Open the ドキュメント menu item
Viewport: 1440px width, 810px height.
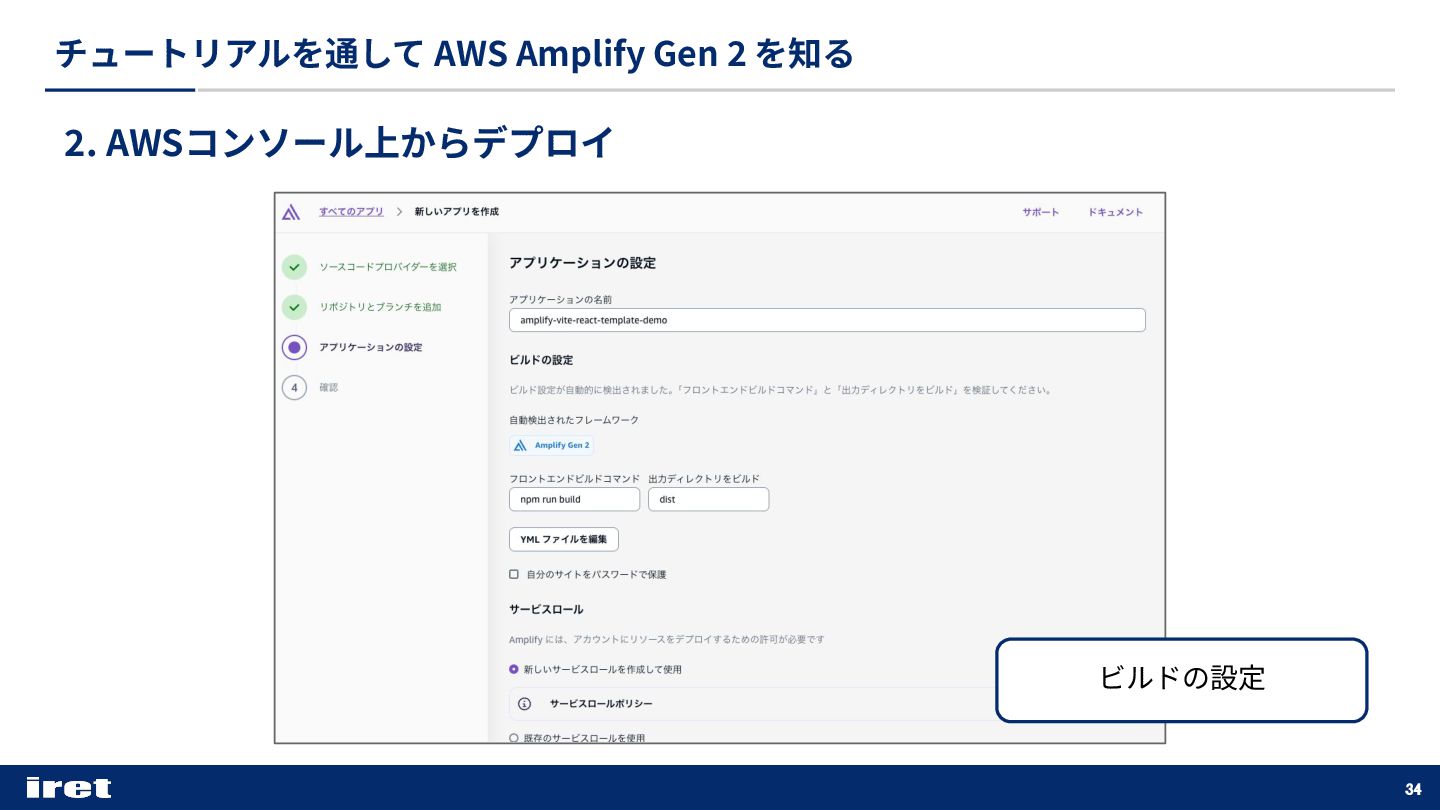1115,212
